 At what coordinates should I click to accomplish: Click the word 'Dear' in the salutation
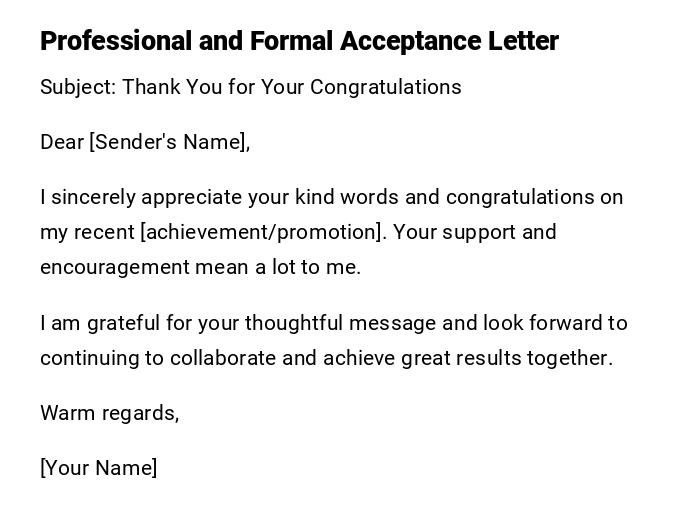click(x=61, y=142)
